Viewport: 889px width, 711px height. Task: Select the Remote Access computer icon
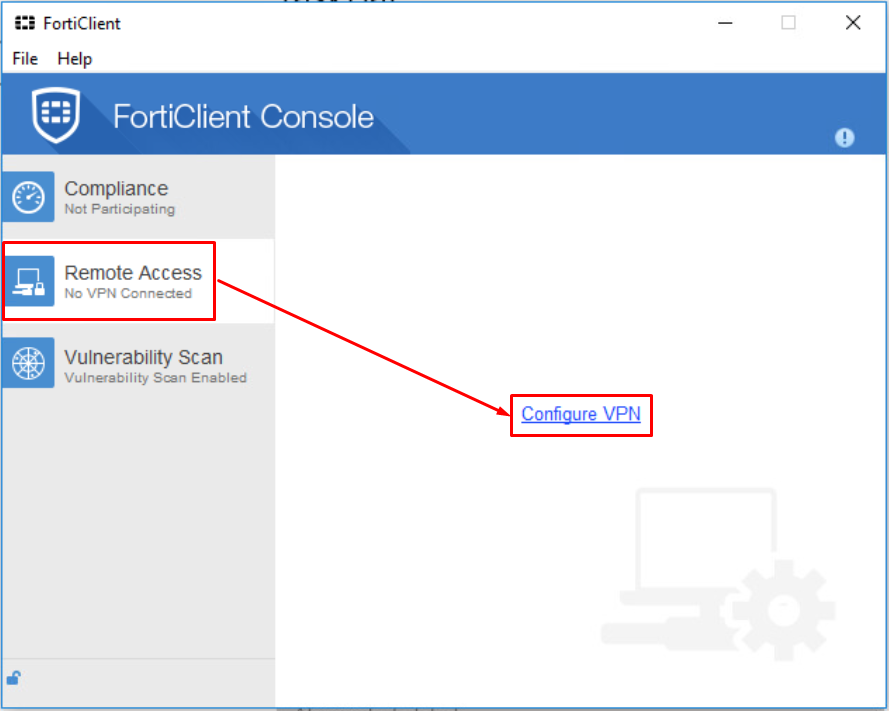(28, 281)
